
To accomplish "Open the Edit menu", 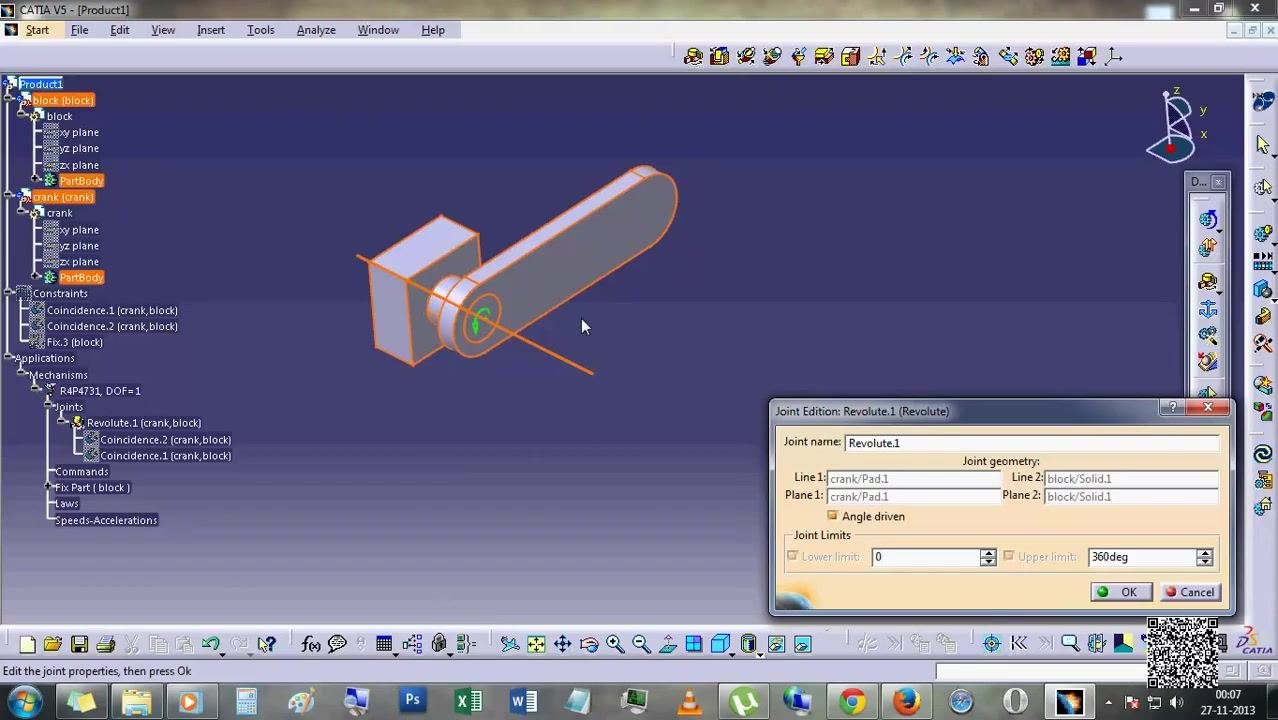I will pyautogui.click(x=119, y=30).
